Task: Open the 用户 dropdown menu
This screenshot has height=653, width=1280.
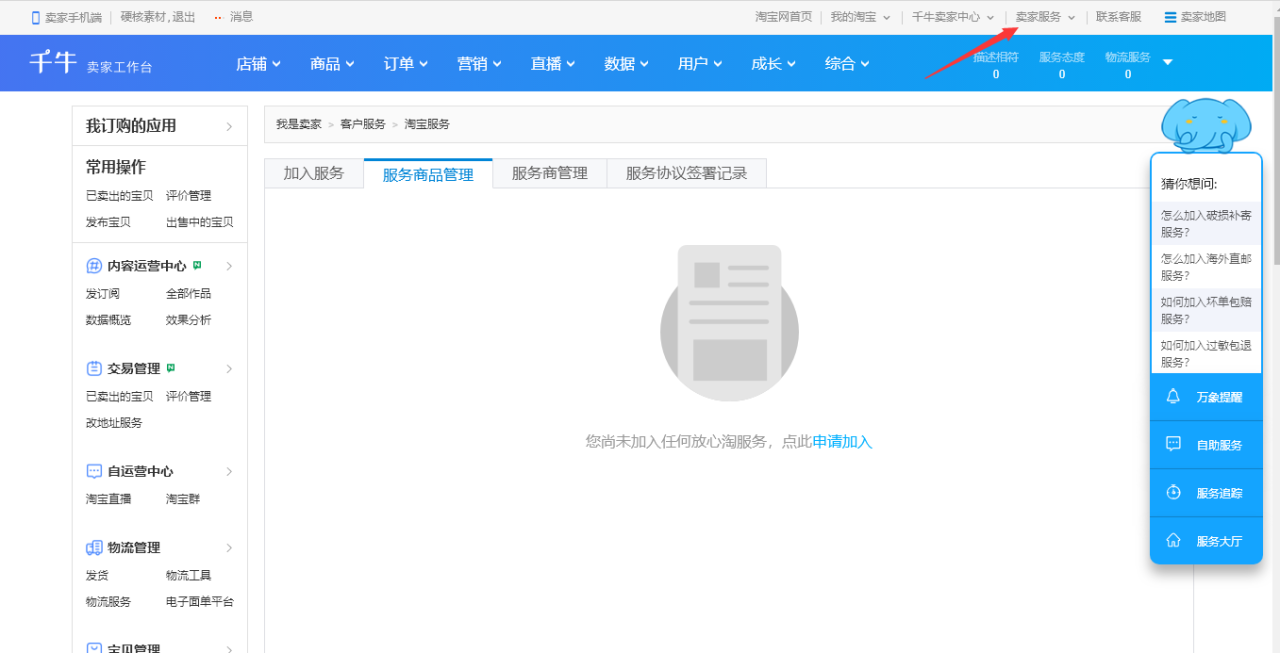Action: point(700,63)
